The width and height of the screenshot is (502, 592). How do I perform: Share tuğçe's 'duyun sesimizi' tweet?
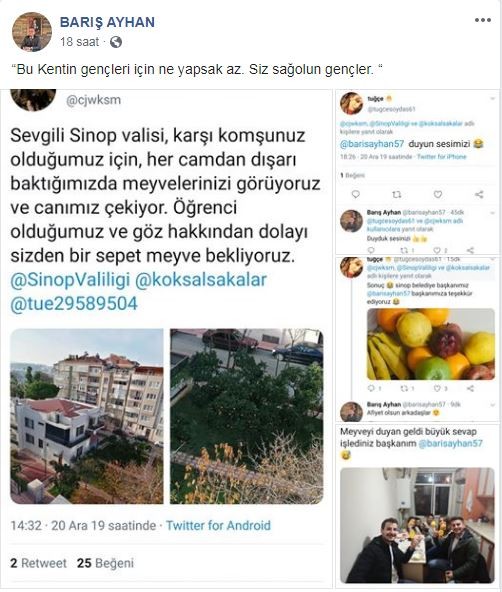(x=479, y=194)
